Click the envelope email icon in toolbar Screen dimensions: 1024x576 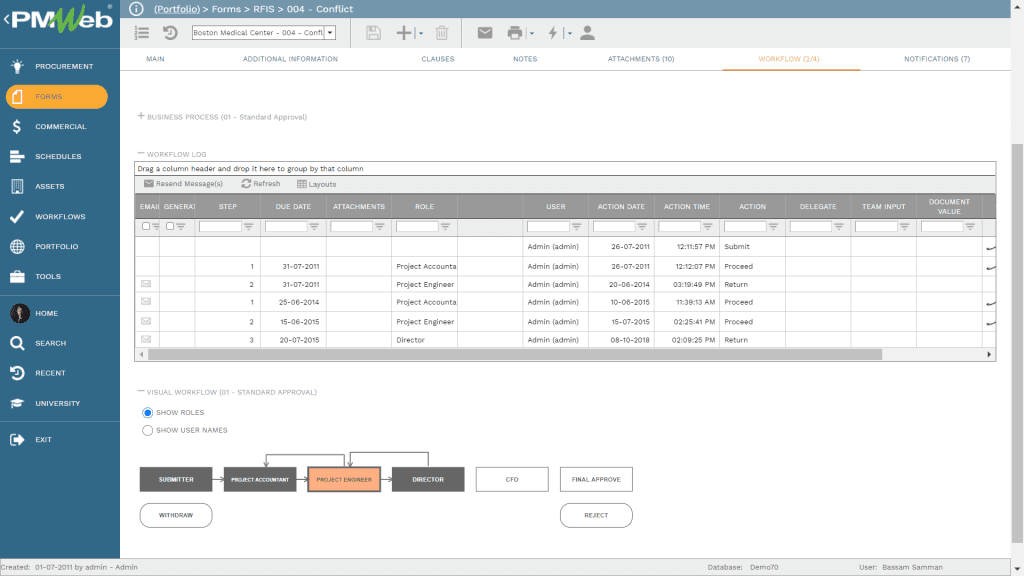point(485,33)
